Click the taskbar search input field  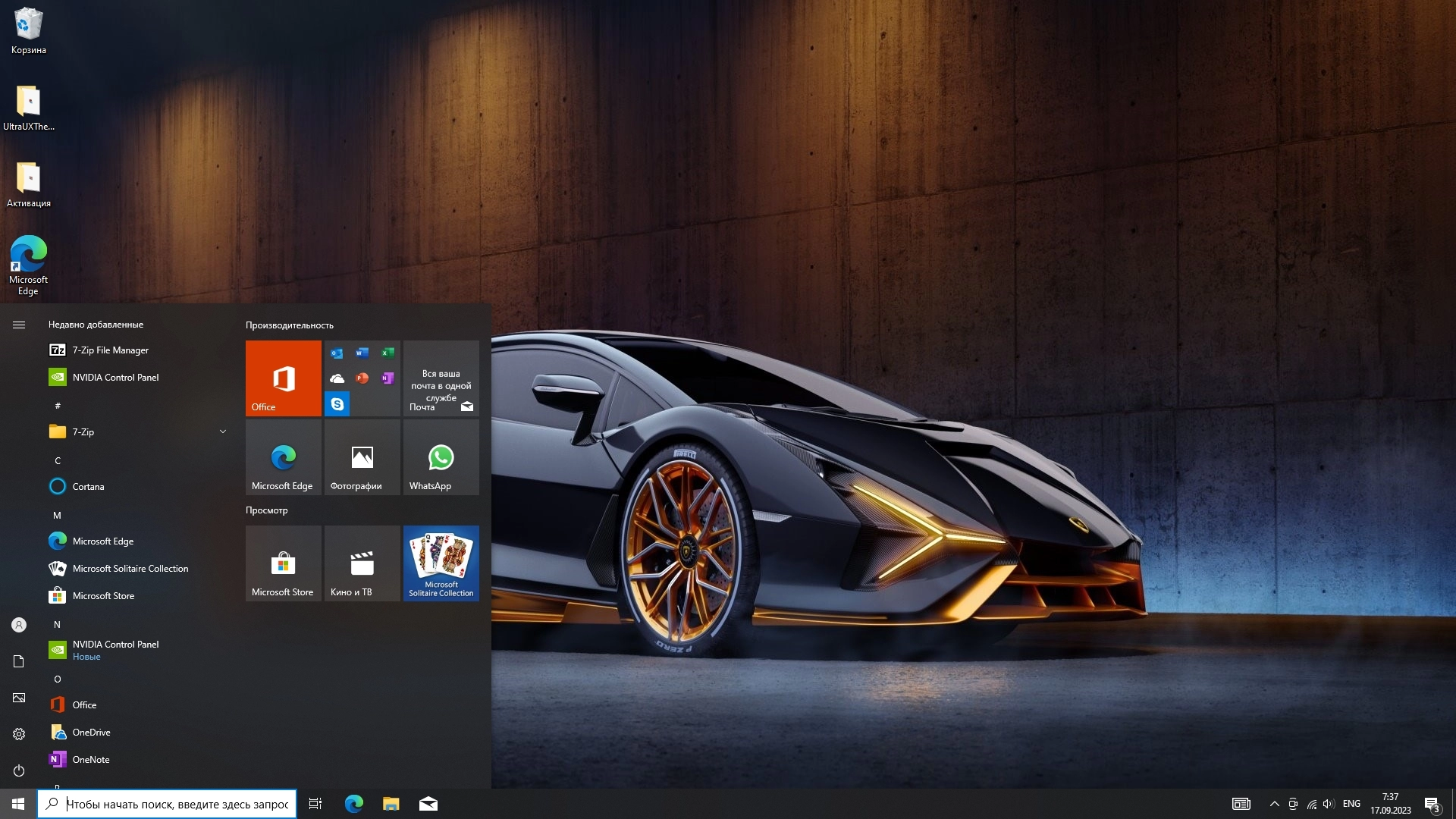pos(177,804)
